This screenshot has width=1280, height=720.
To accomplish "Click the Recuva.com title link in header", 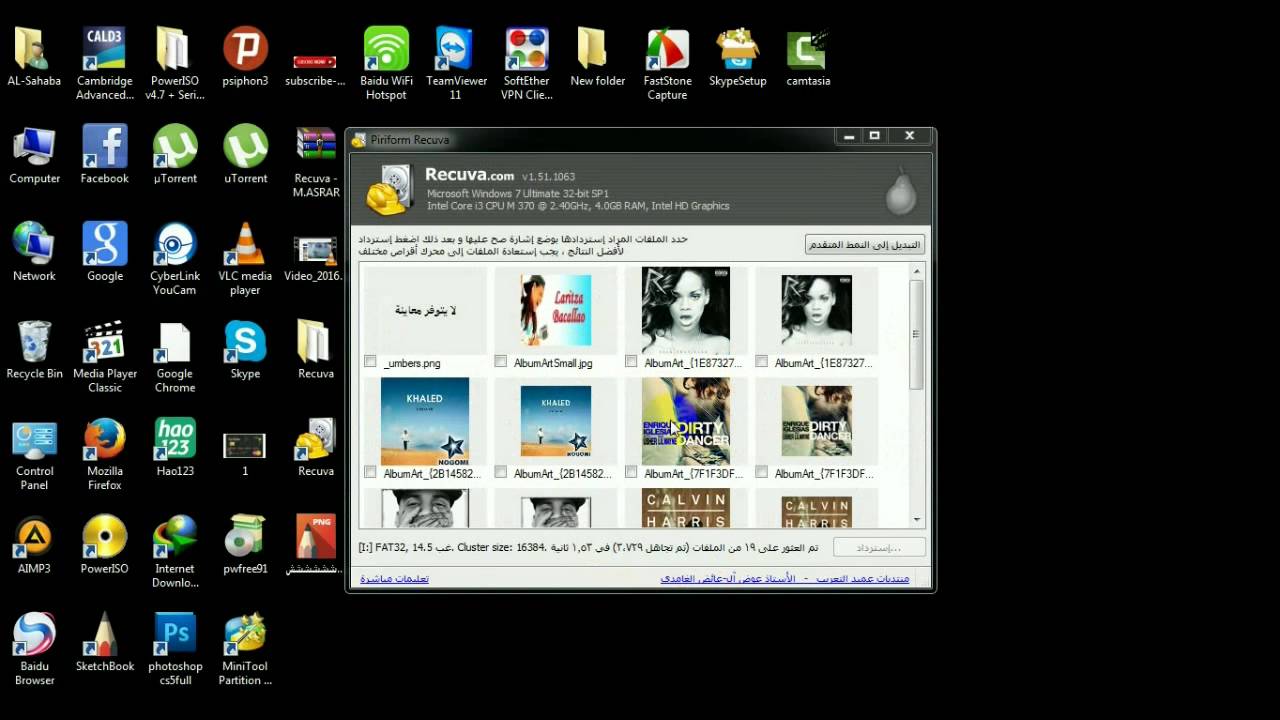I will [x=469, y=175].
